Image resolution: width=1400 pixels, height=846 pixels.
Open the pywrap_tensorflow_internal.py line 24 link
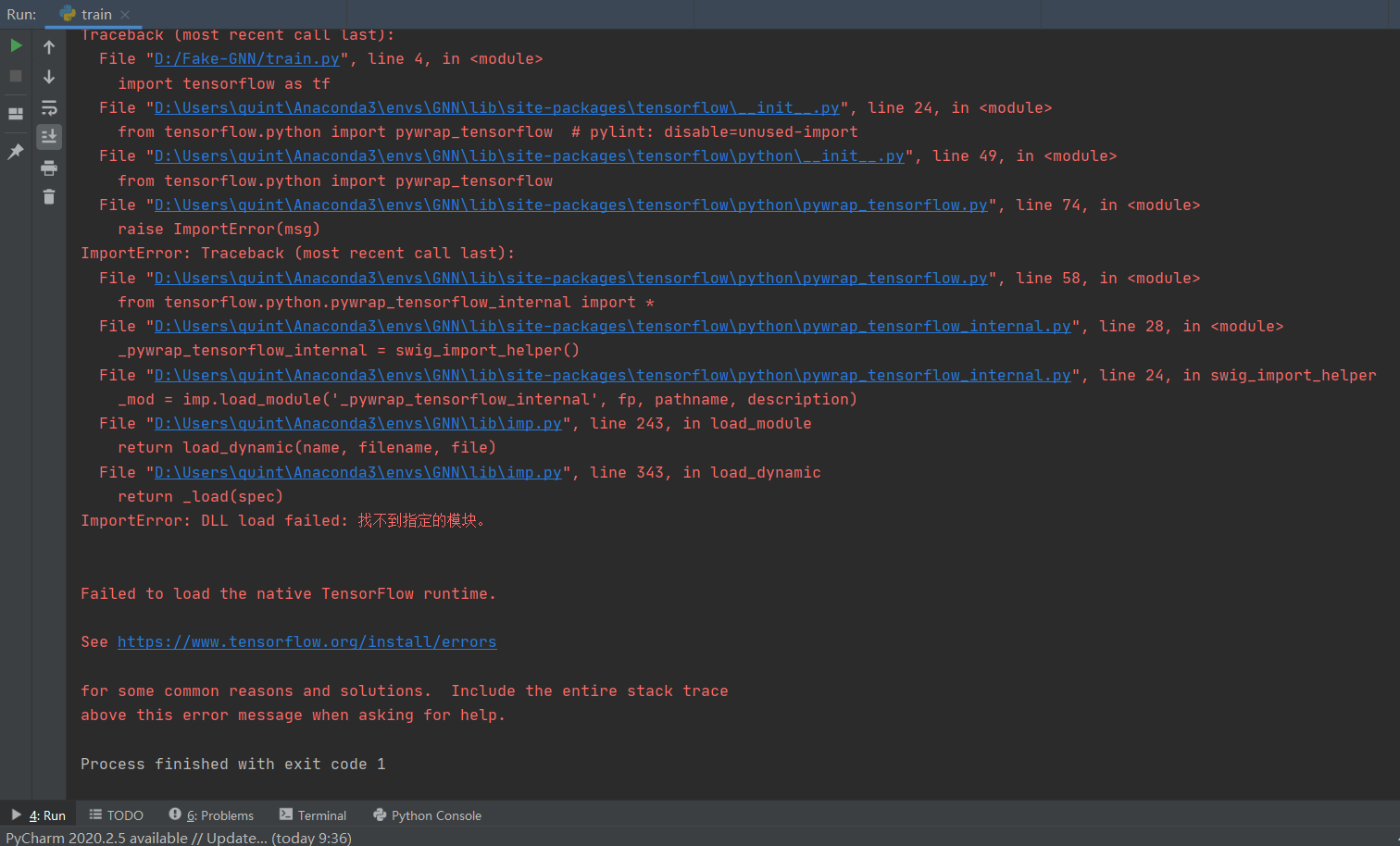pyautogui.click(x=613, y=375)
